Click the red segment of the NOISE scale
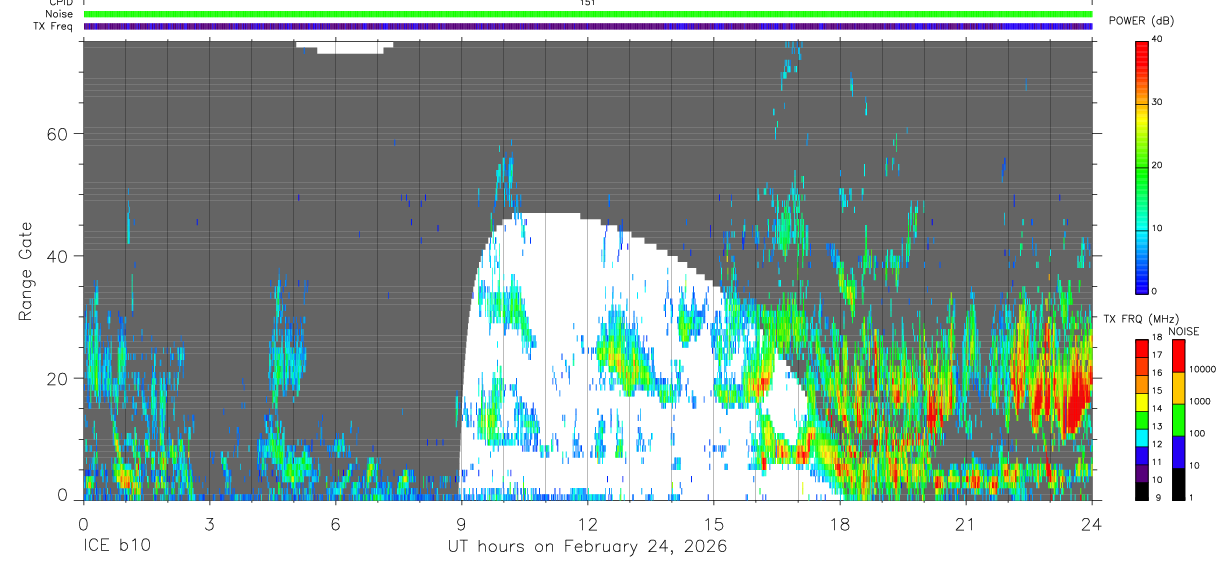Screen dimensions: 1228x567 [x=1179, y=356]
